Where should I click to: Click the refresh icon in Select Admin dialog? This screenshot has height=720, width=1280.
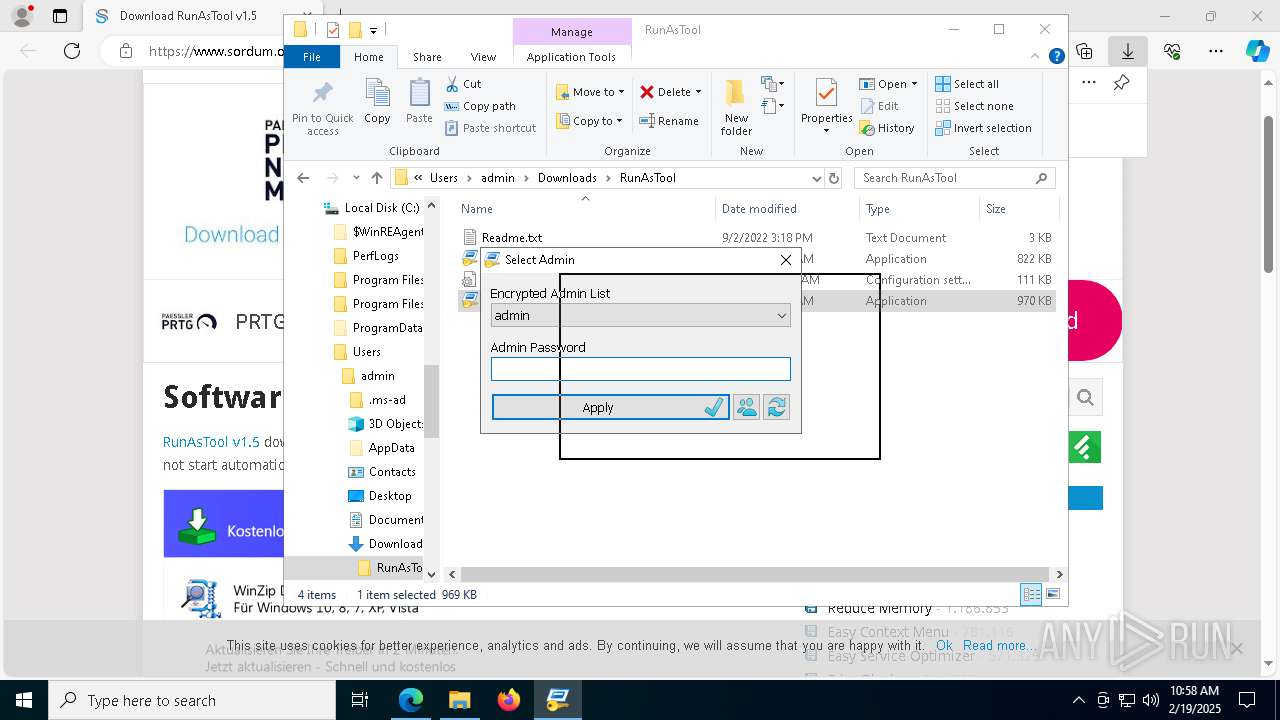pyautogui.click(x=776, y=407)
